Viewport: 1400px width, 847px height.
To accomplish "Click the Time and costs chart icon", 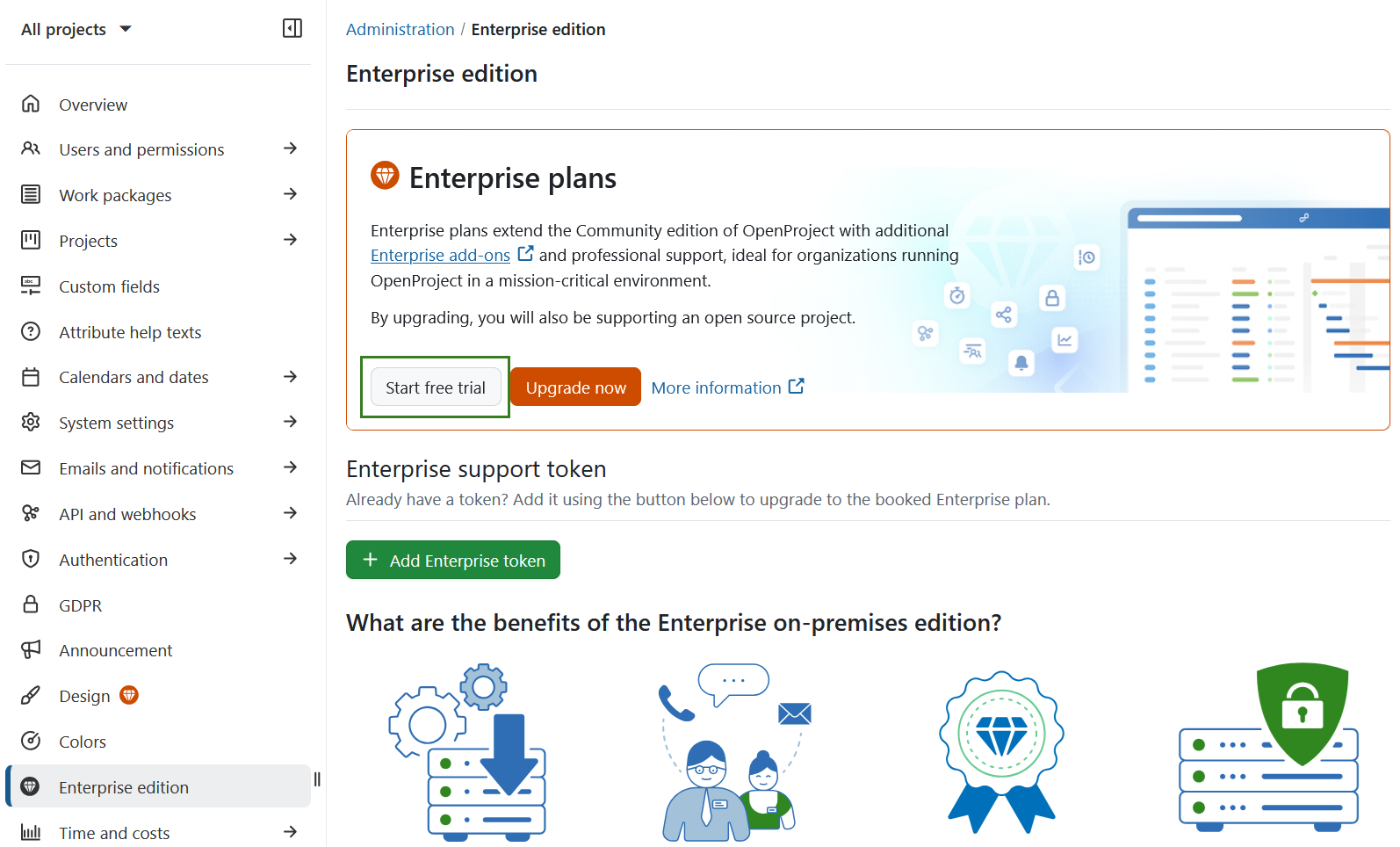I will click(31, 831).
